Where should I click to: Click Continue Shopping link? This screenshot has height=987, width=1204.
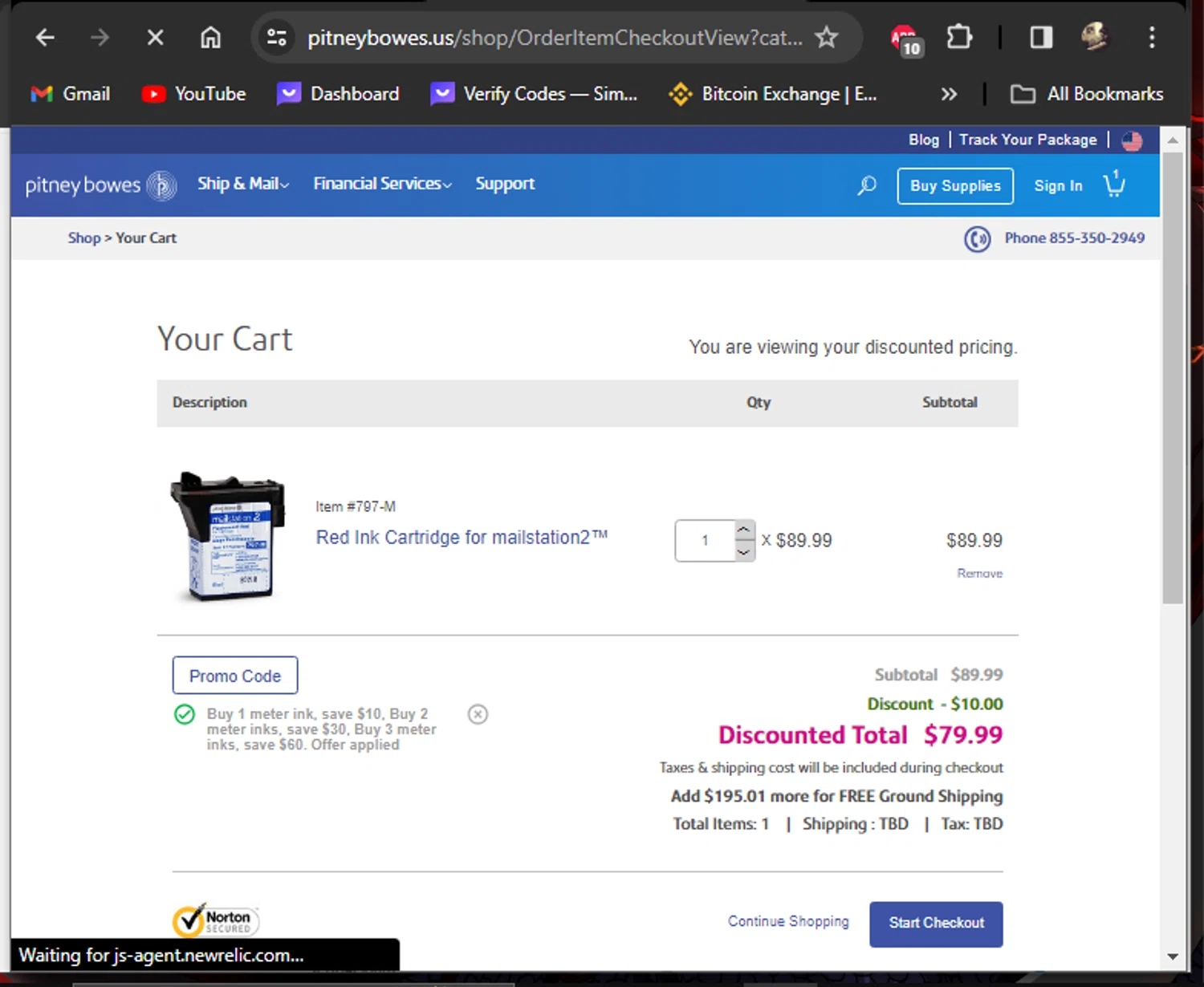click(x=788, y=921)
